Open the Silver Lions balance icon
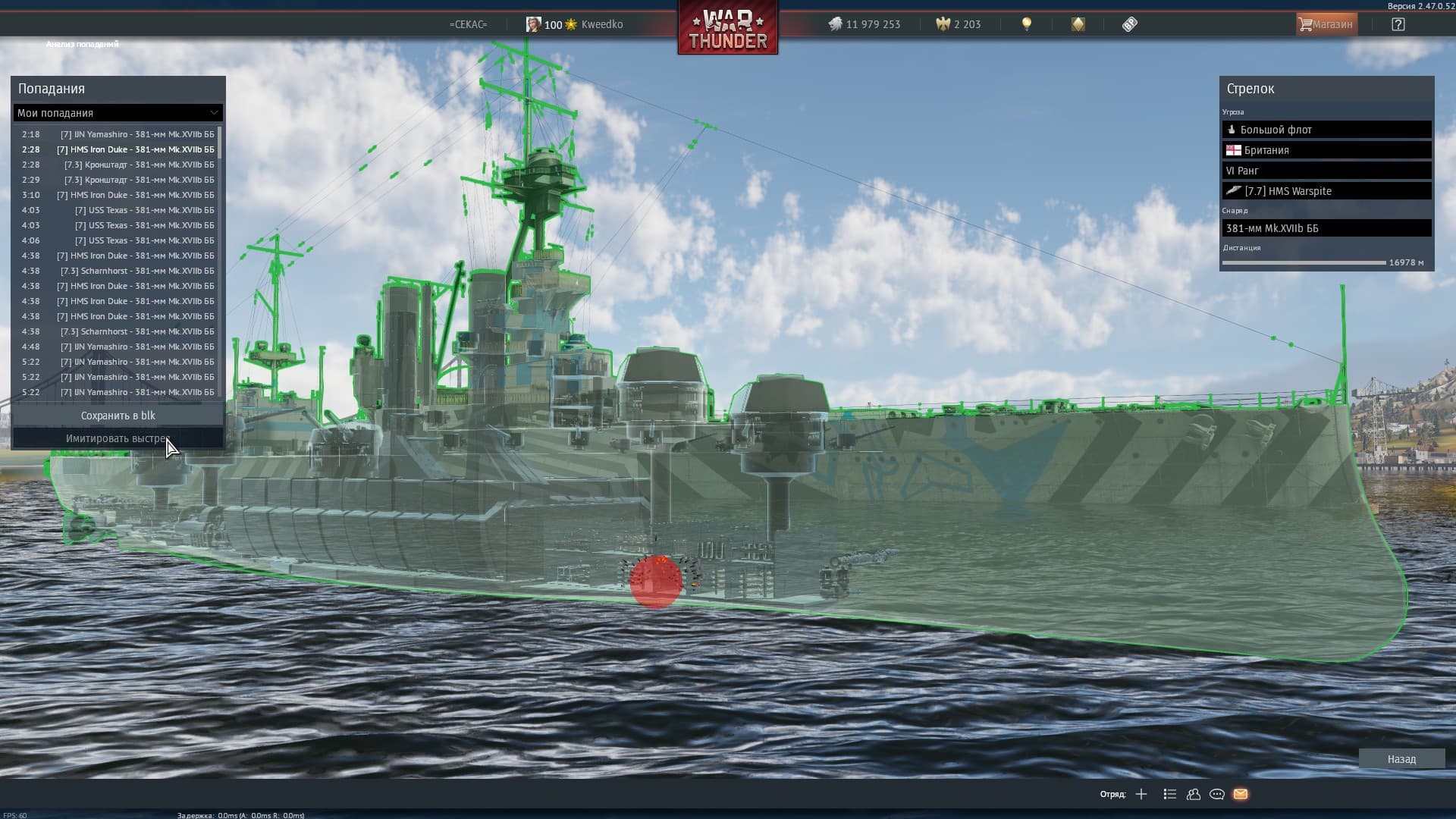Image resolution: width=1456 pixels, height=819 pixels. [x=835, y=24]
